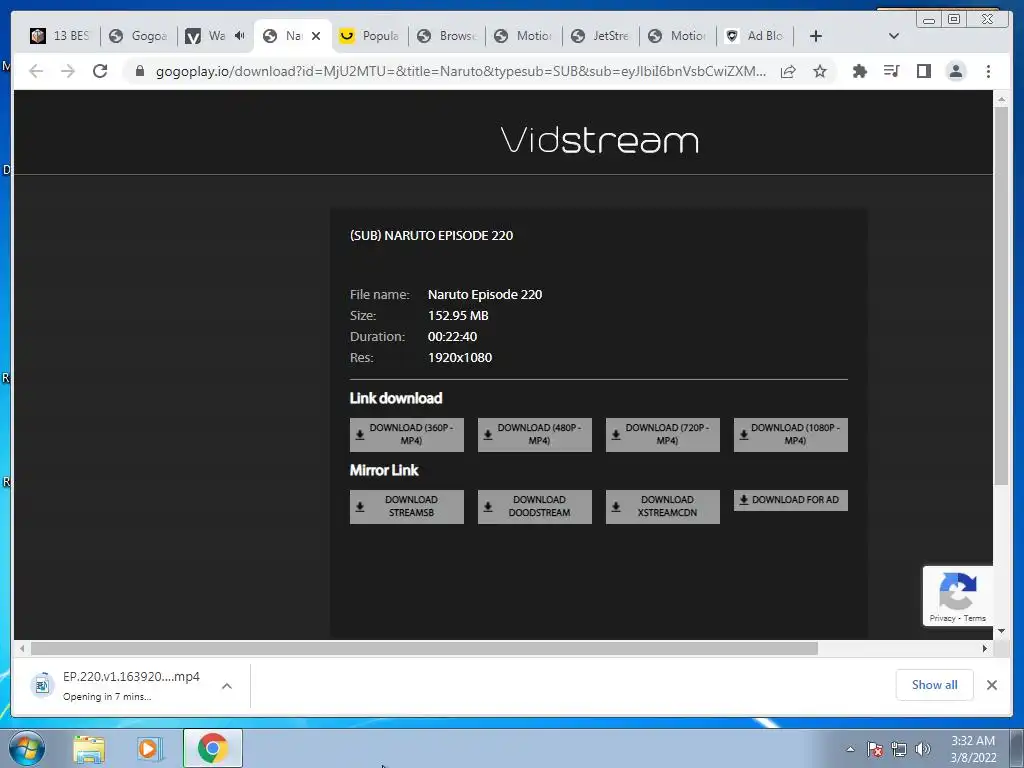The width and height of the screenshot is (1024, 768).
Task: Switch to the Ad Blo tab
Action: tap(755, 36)
